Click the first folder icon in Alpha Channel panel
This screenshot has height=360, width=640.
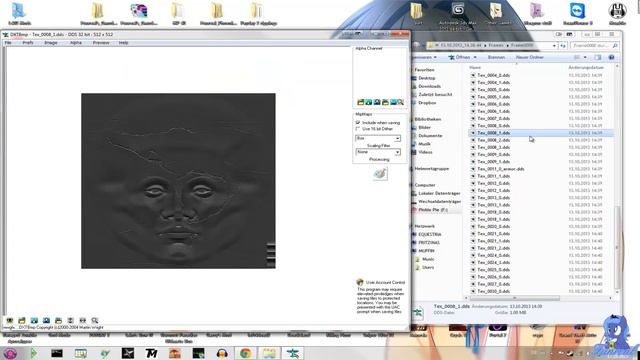click(360, 102)
